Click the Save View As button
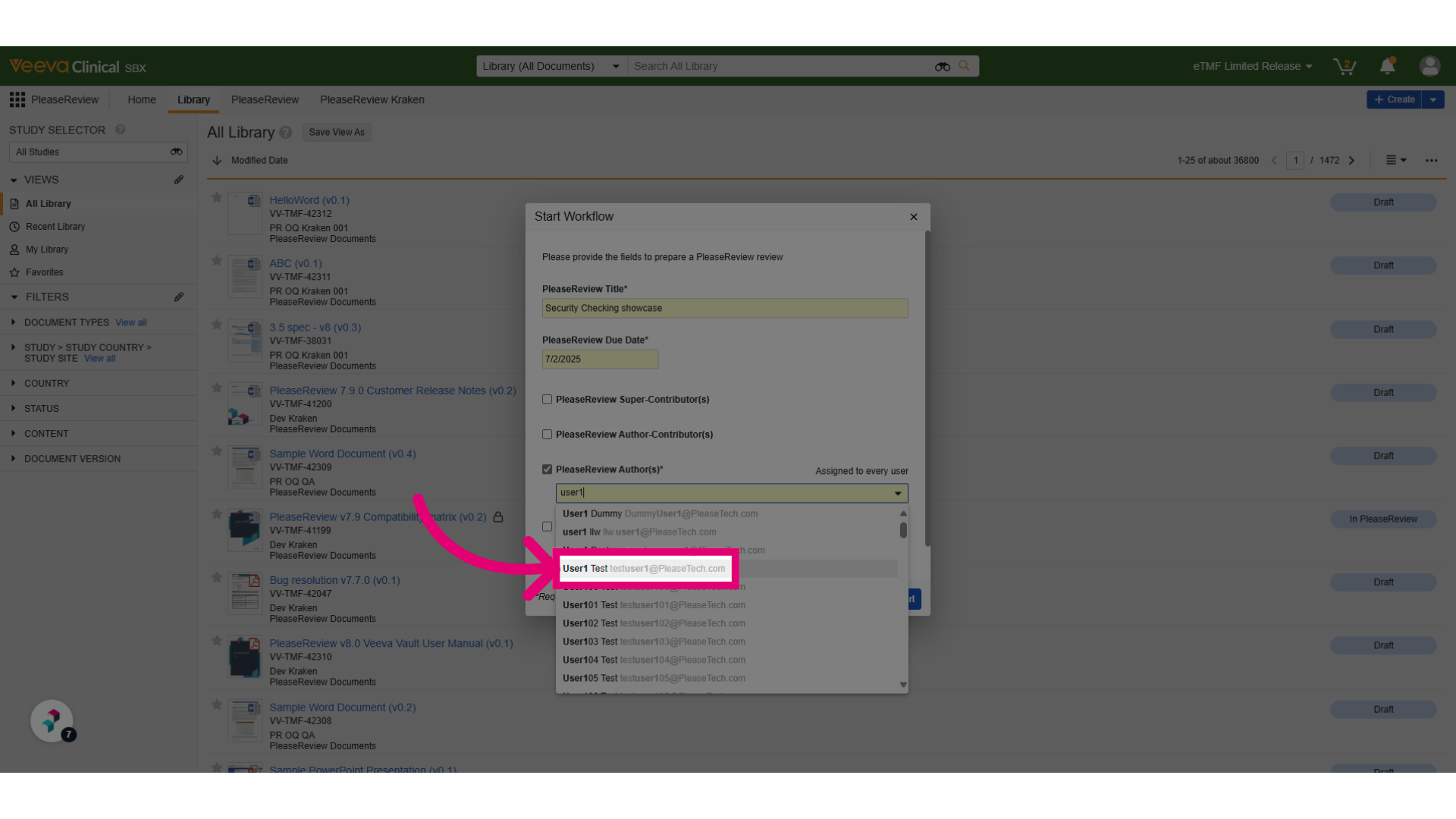Viewport: 1456px width, 819px height. pyautogui.click(x=337, y=132)
